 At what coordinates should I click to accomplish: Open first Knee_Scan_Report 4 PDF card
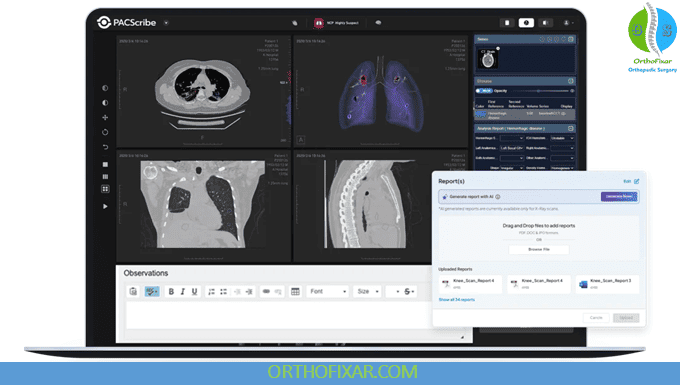[471, 284]
